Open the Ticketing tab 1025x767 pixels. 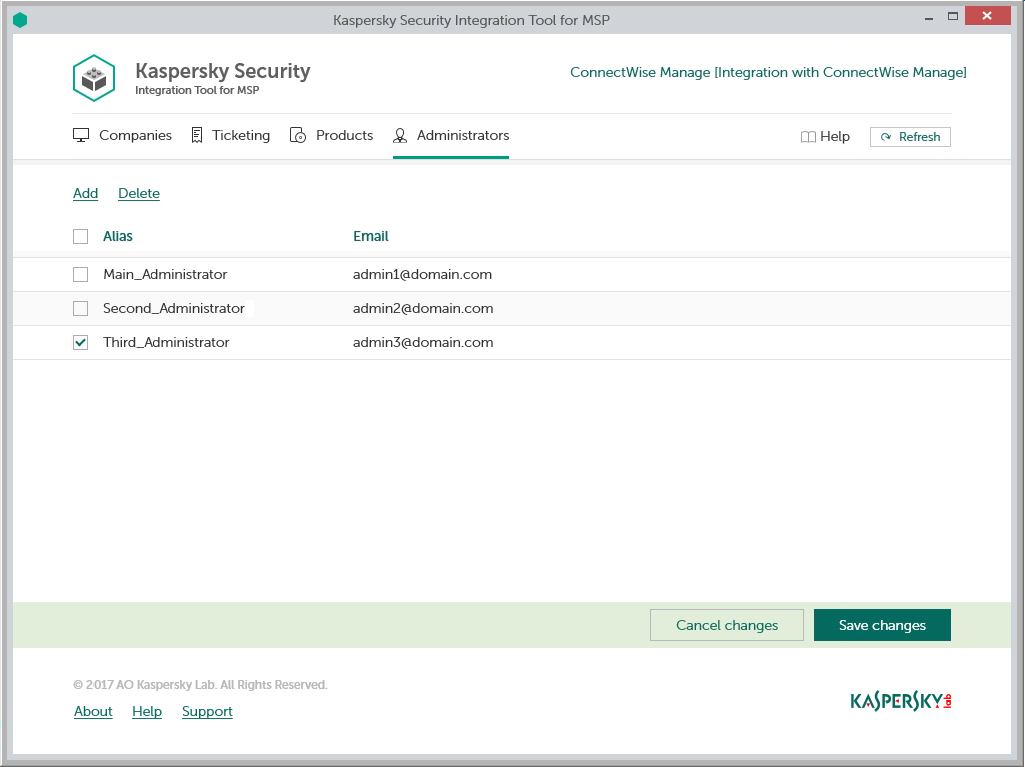pos(241,135)
